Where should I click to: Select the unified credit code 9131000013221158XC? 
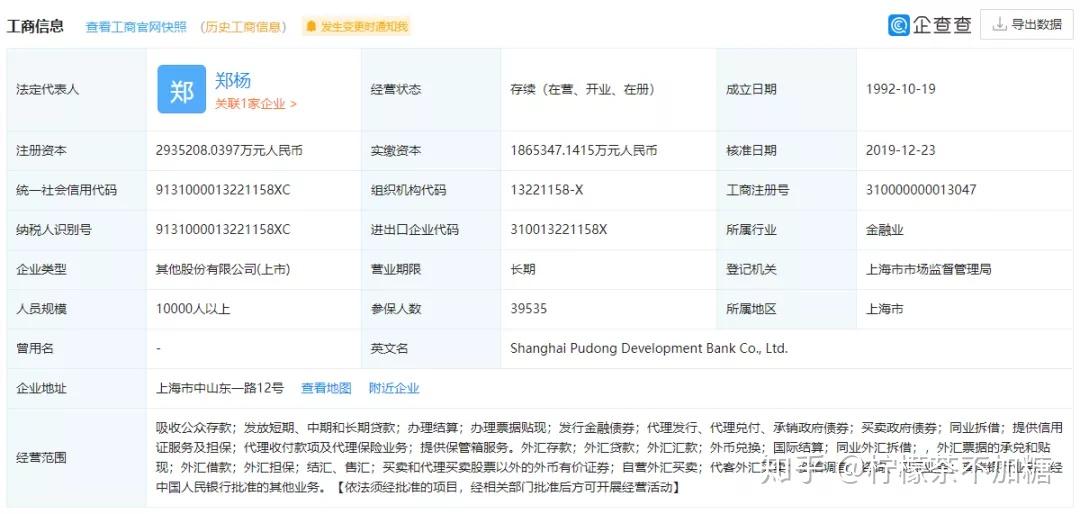(223, 190)
